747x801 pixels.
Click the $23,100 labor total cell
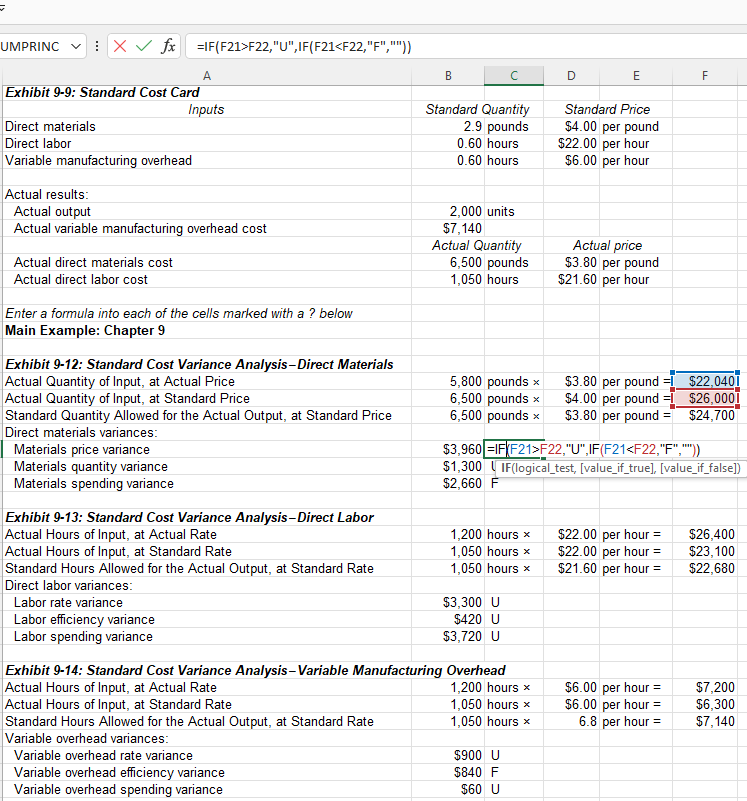(x=705, y=552)
